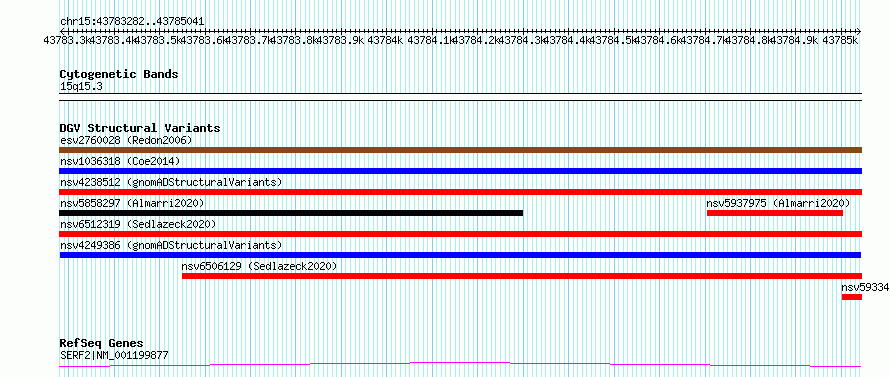Screen dimensions: 890x377
Task: Click the red nsv5937975 variant bar
Action: pyautogui.click(x=775, y=213)
